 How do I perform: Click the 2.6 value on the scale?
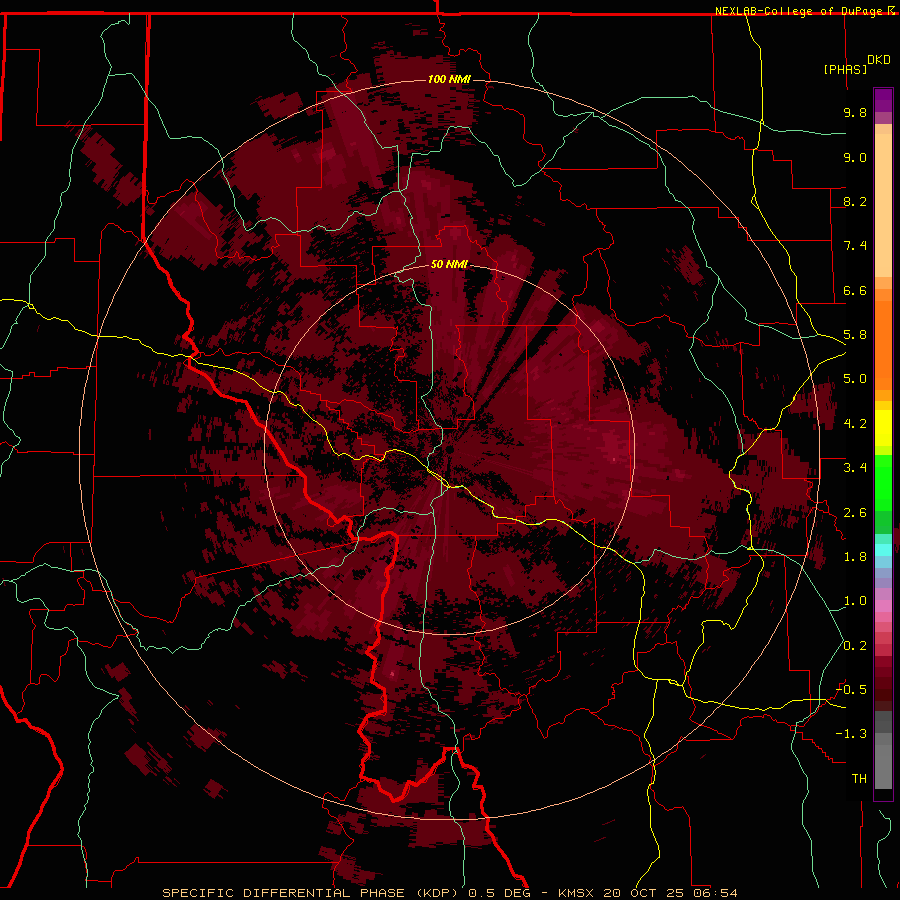coord(855,513)
